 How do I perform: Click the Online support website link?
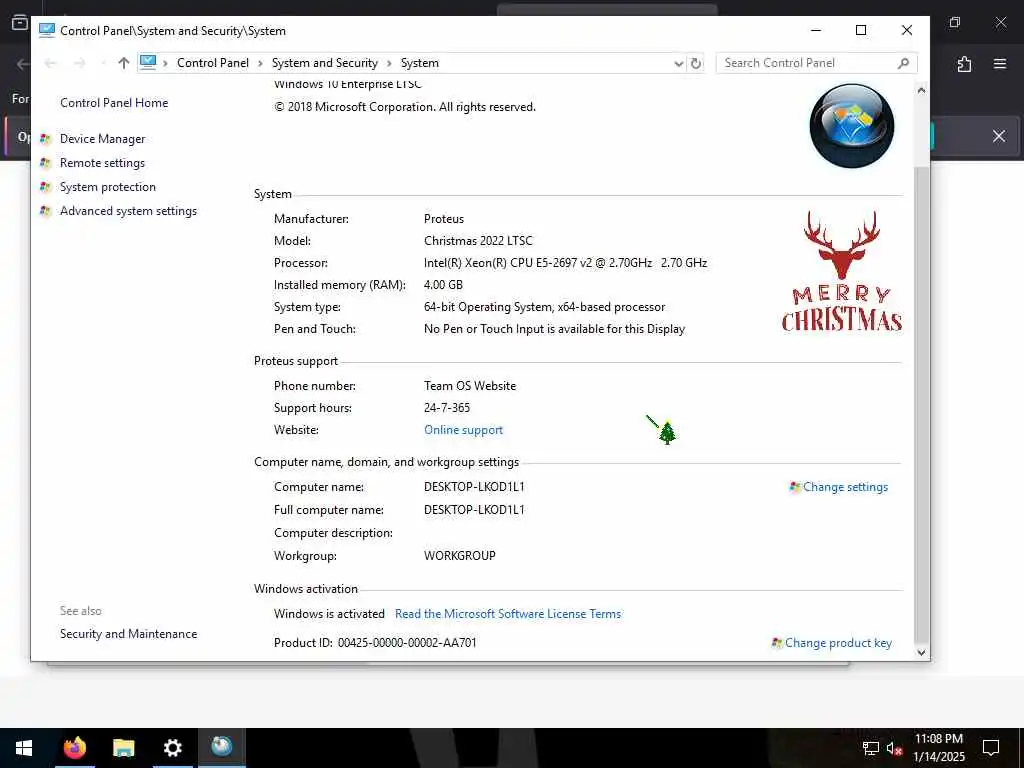click(x=464, y=430)
